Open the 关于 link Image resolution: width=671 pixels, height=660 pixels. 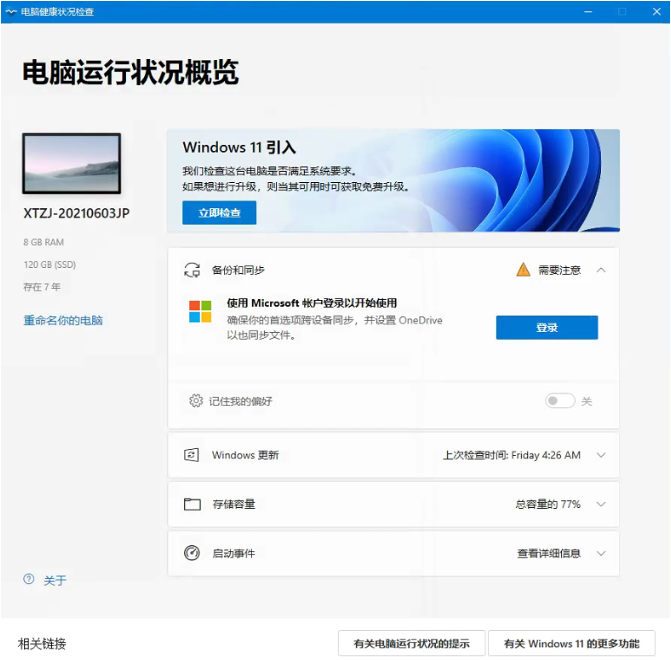(55, 580)
